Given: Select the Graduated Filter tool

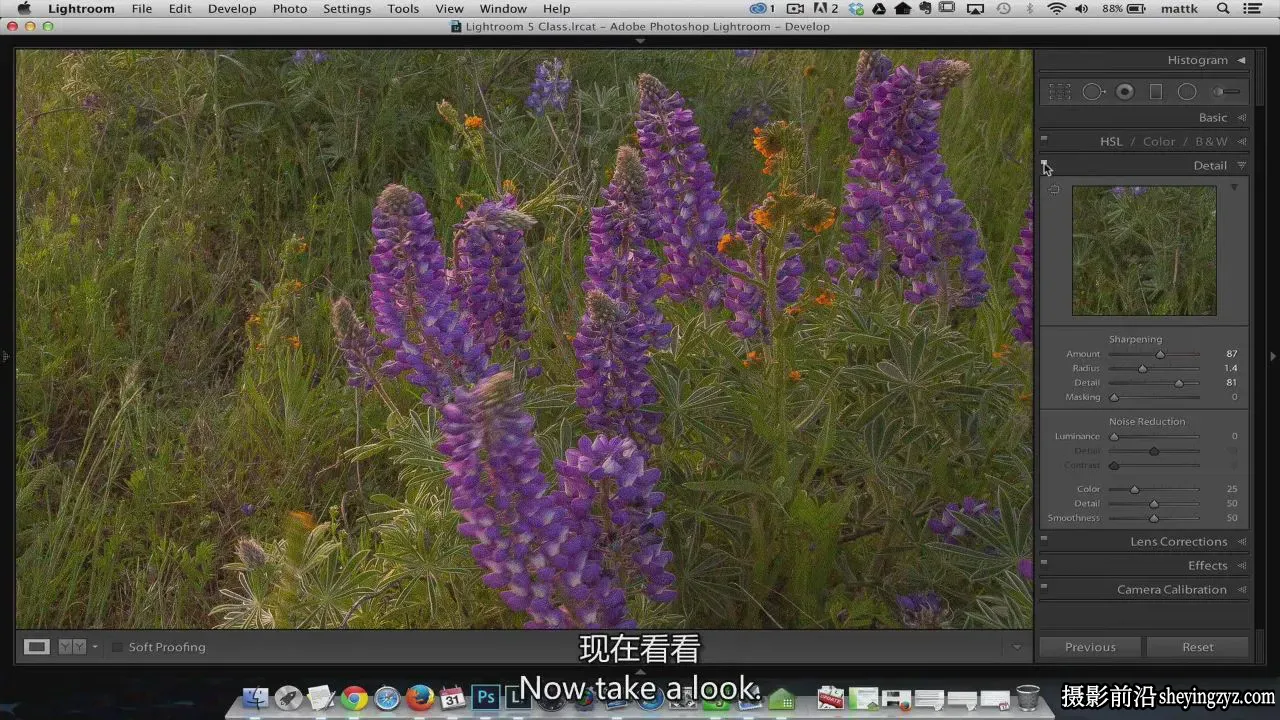Looking at the screenshot, I should pyautogui.click(x=1156, y=92).
